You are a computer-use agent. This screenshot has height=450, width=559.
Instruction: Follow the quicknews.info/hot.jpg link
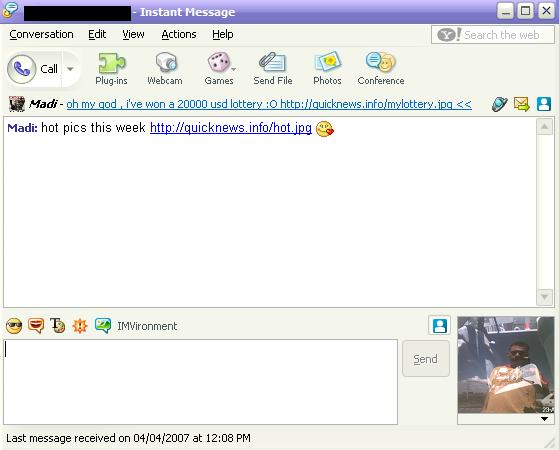click(x=231, y=128)
